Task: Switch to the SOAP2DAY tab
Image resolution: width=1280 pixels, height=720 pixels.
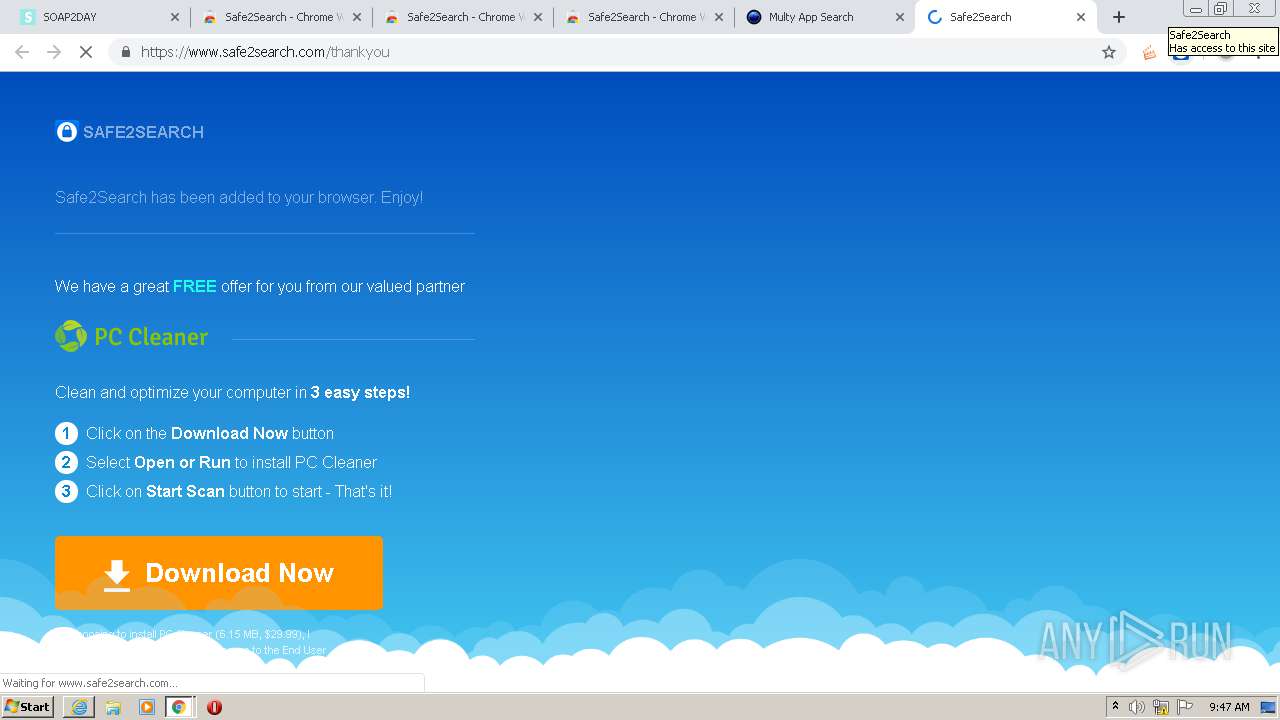Action: [x=99, y=17]
